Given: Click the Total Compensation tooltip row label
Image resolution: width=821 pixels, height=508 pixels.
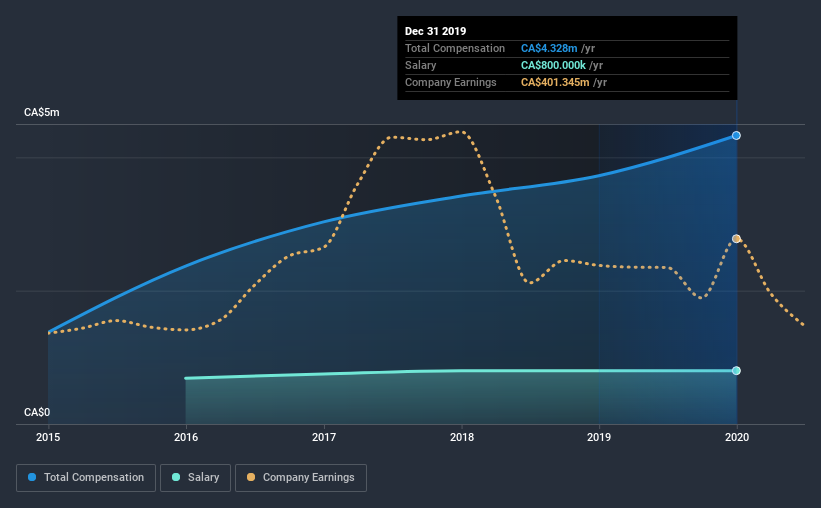Looking at the screenshot, I should (455, 48).
